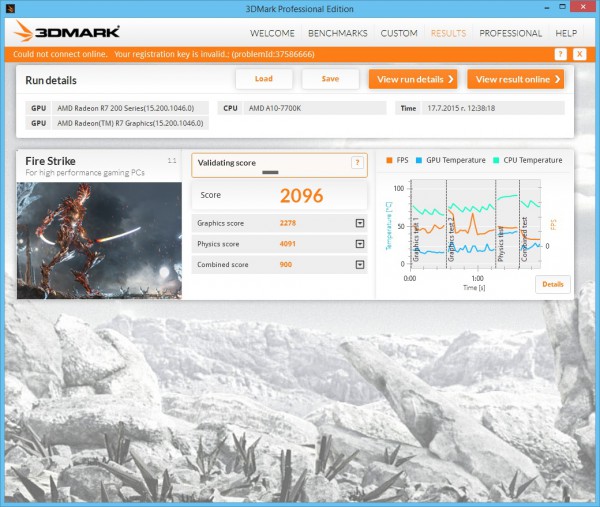Minimize the 3DMark window
Screen dimensions: 600x507
click(547, 7)
